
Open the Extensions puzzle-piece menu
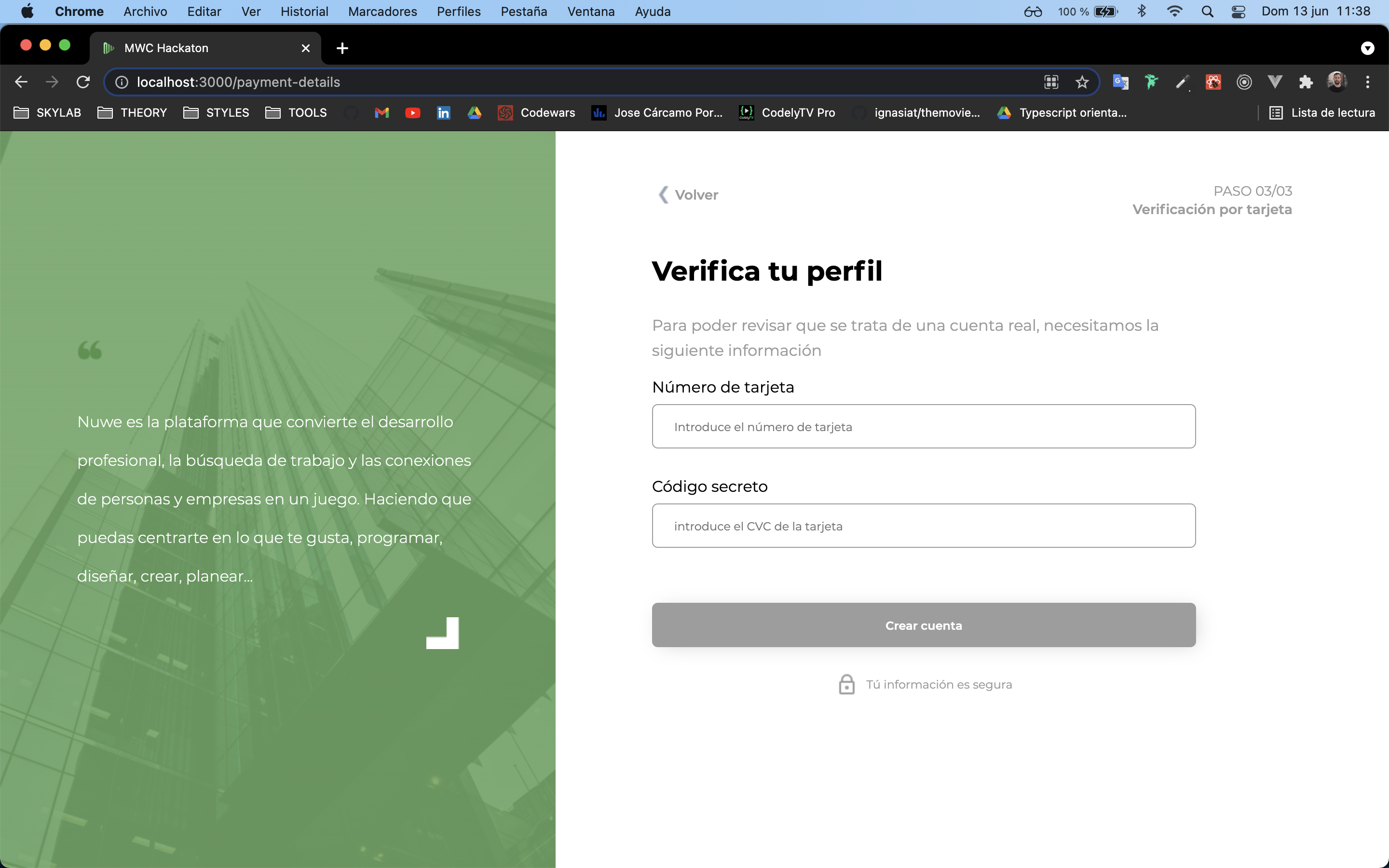pos(1306,82)
